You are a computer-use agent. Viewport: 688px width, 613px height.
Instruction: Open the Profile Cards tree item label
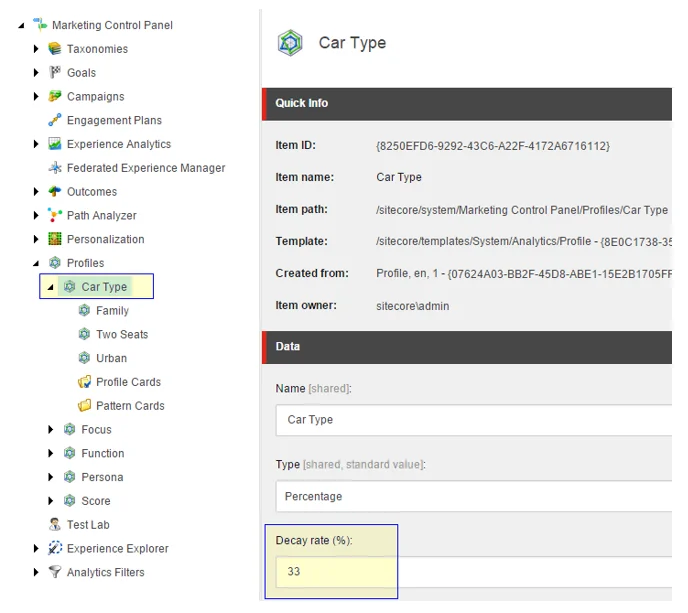[129, 382]
